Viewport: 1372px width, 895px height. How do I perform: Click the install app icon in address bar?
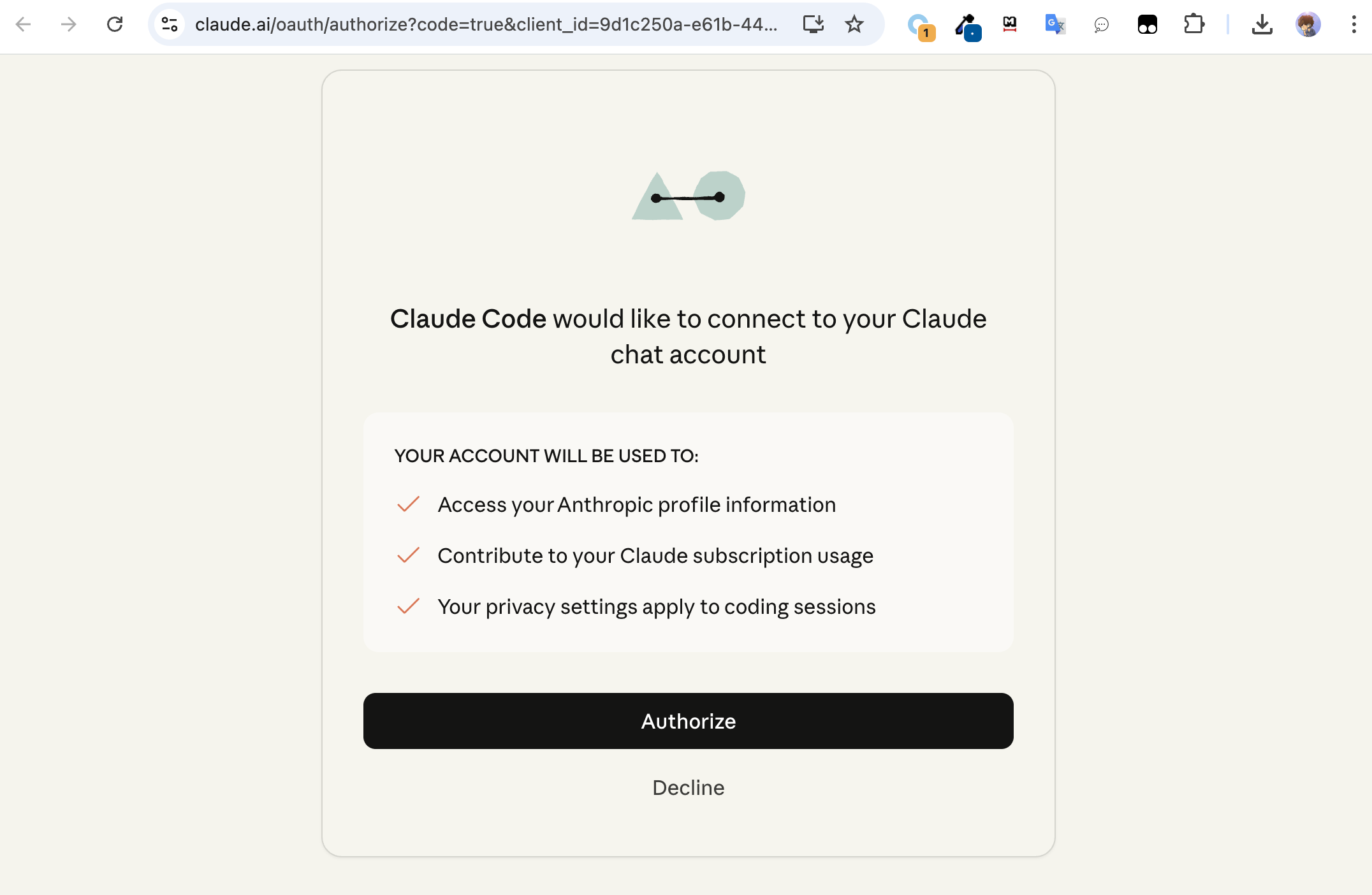(813, 24)
